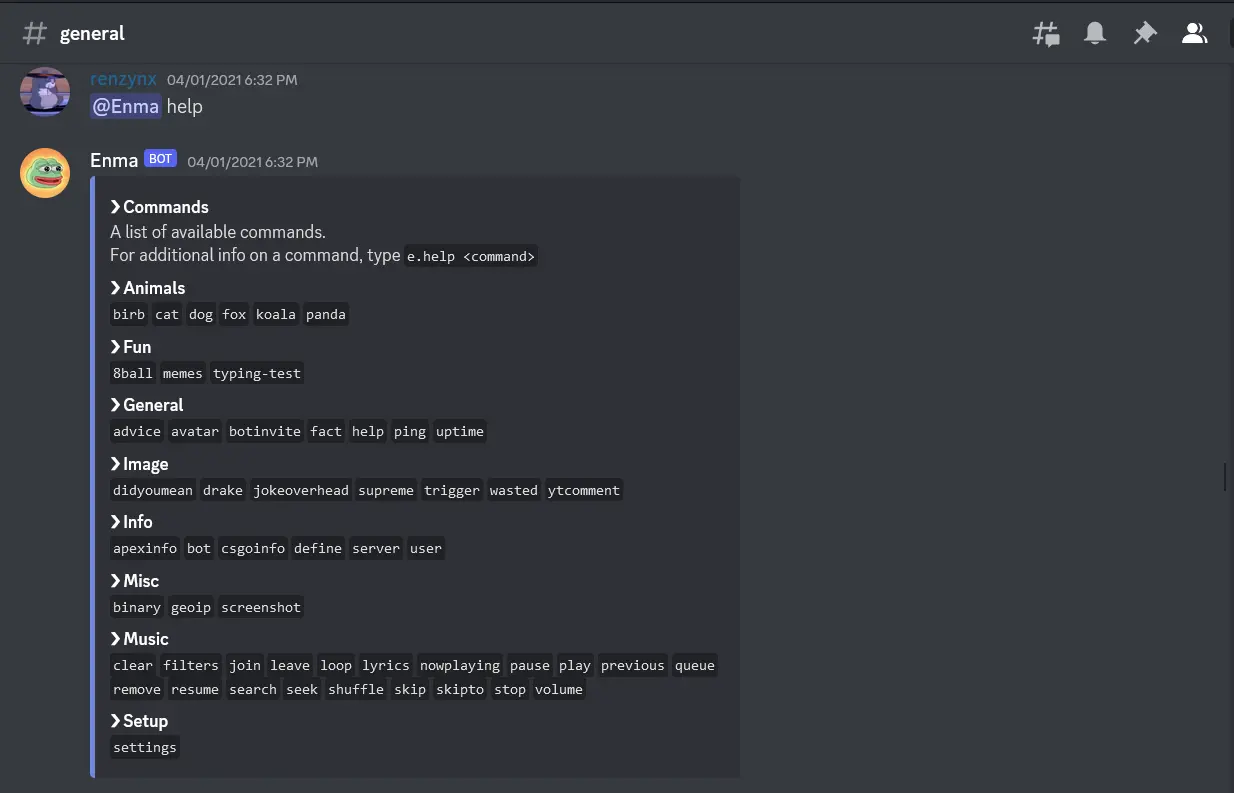Click the notification bell icon
1234x793 pixels.
tap(1095, 34)
